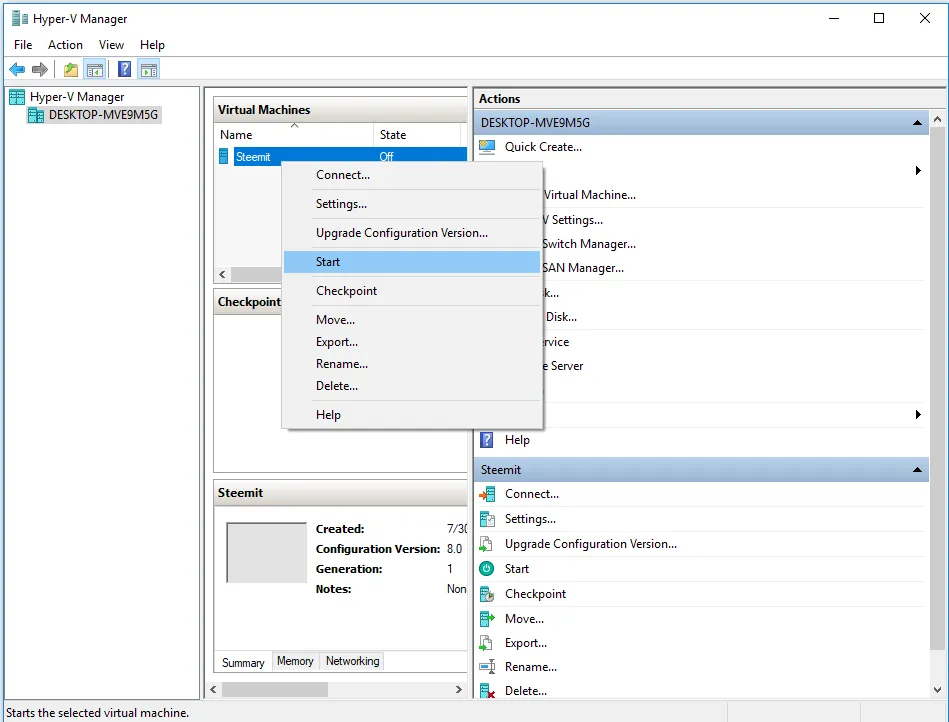Click the Steemit virtual machine row icon
The width and height of the screenshot is (949, 722).
coord(223,157)
